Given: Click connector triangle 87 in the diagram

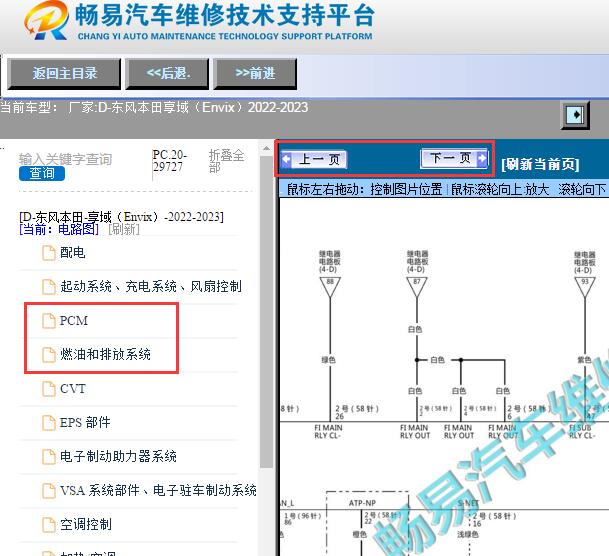Looking at the screenshot, I should coord(417,287).
